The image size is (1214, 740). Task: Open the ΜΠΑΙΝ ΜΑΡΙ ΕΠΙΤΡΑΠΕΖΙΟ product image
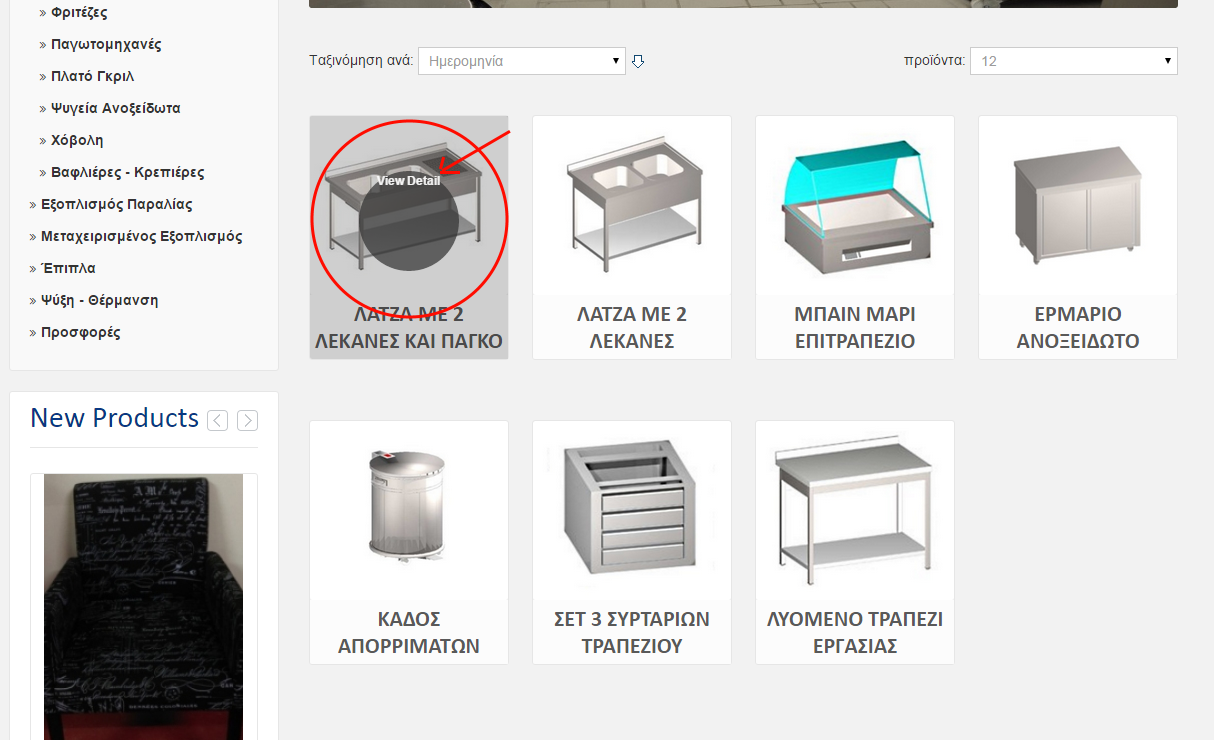(x=854, y=205)
